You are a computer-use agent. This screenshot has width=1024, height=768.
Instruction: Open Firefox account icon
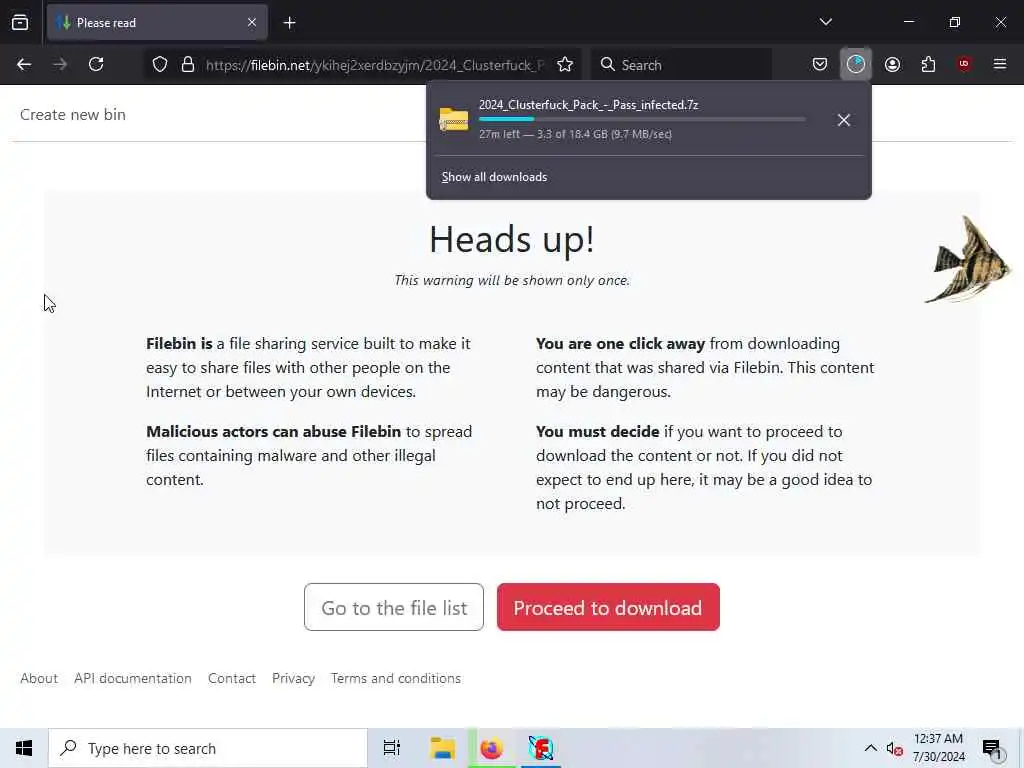click(892, 64)
